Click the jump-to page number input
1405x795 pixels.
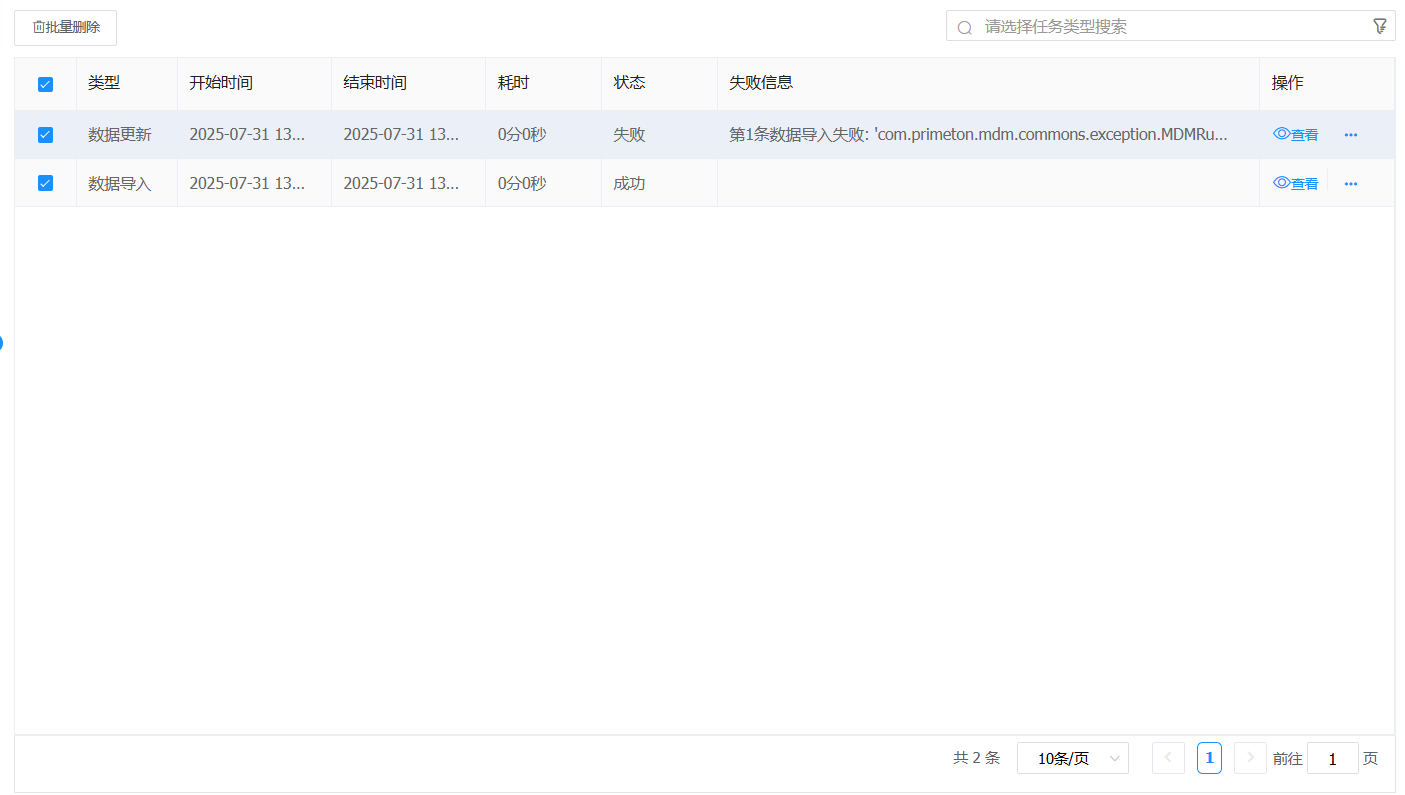(x=1332, y=759)
